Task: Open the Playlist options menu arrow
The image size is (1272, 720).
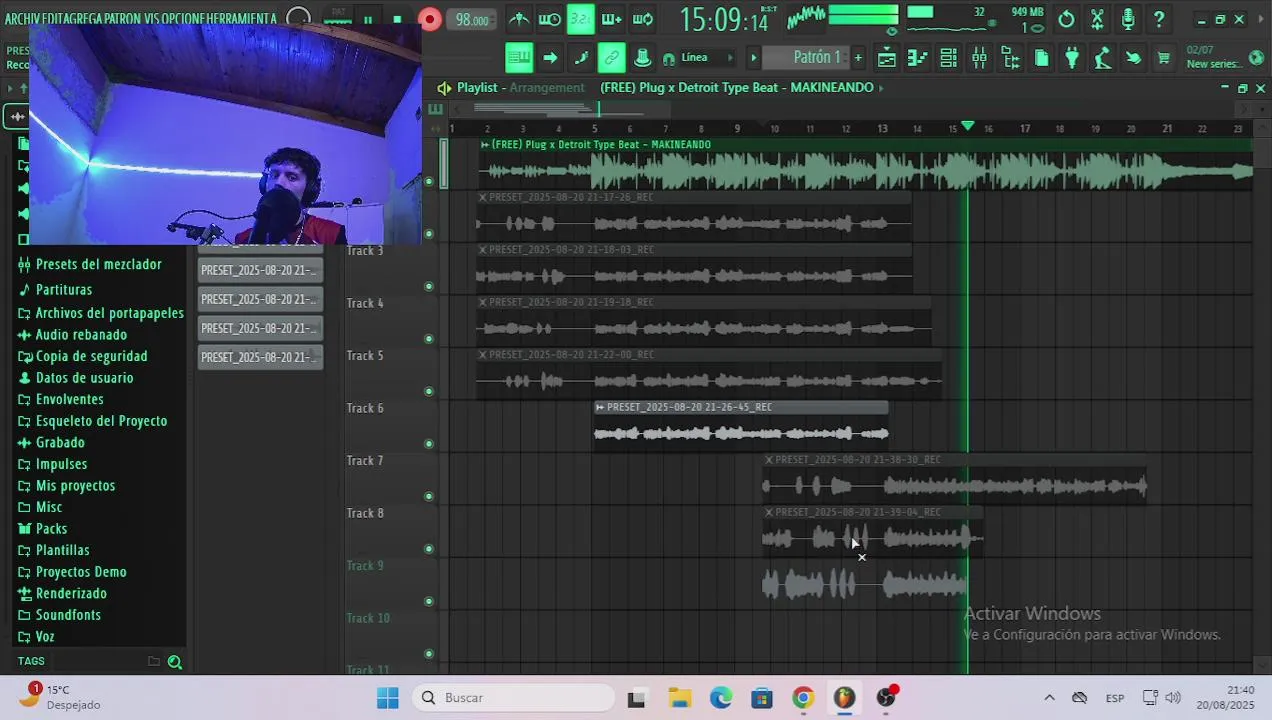Action: (444, 88)
